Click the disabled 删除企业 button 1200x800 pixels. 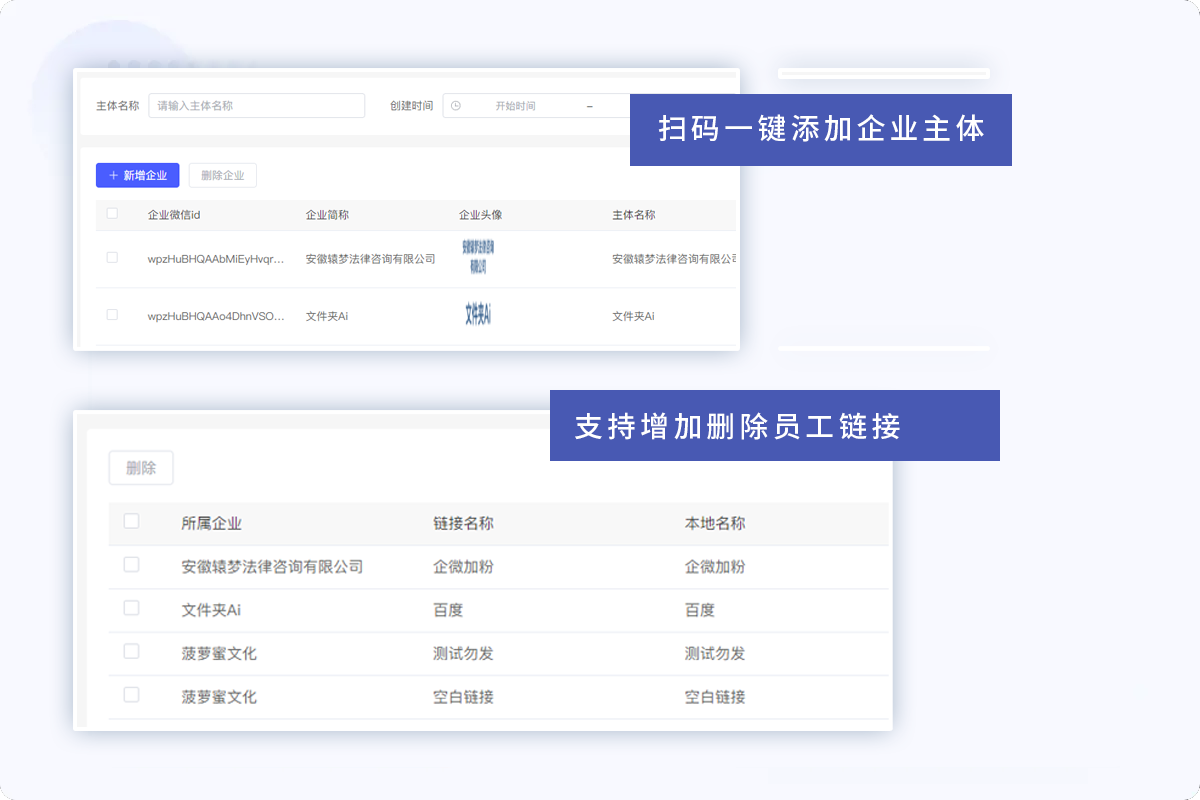pyautogui.click(x=222, y=175)
